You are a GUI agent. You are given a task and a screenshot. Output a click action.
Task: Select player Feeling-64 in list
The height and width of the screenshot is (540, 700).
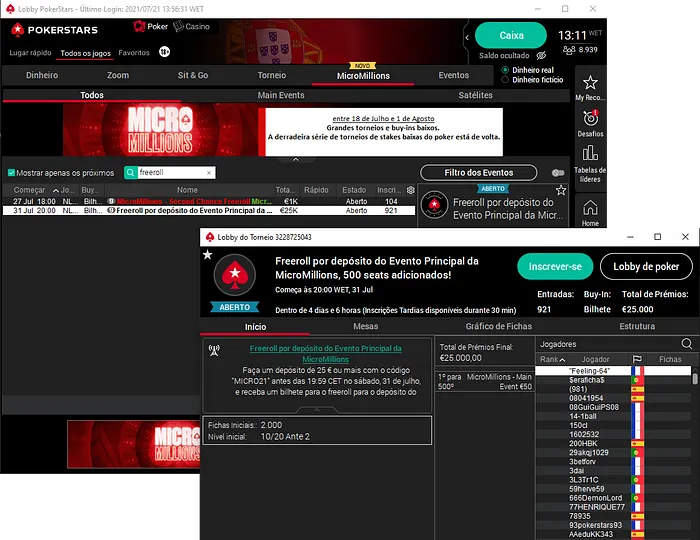tap(613, 370)
